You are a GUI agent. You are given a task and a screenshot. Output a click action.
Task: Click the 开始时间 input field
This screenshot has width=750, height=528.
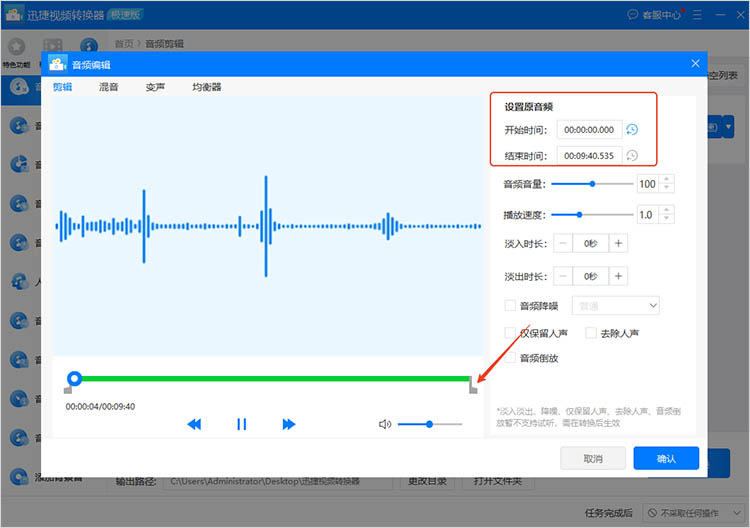589,130
